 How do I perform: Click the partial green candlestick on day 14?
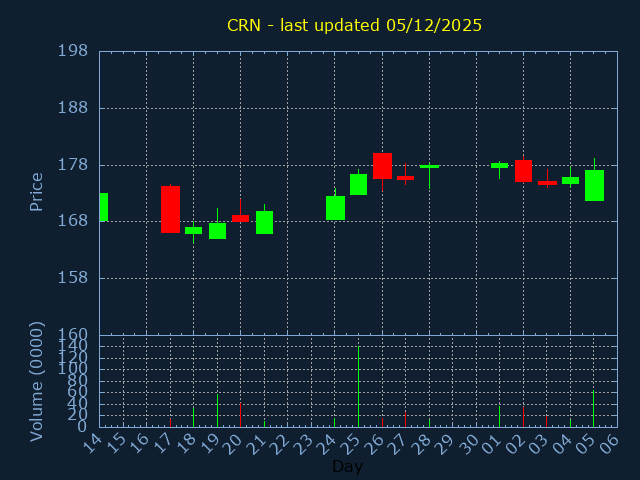click(104, 207)
